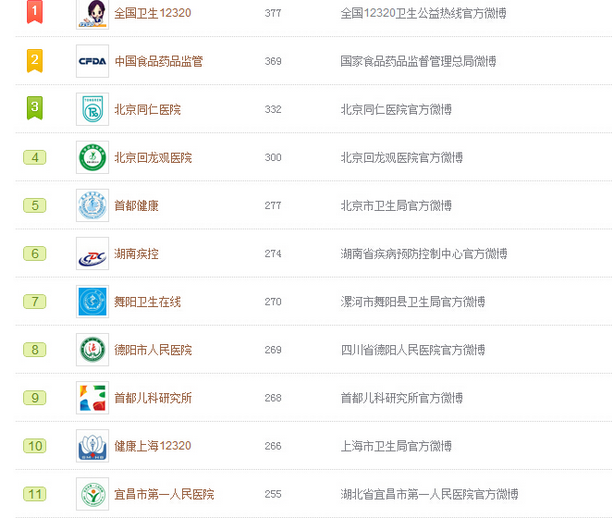Click the 宜昌市第一人民医院 green logo
The image size is (612, 523).
point(93,494)
